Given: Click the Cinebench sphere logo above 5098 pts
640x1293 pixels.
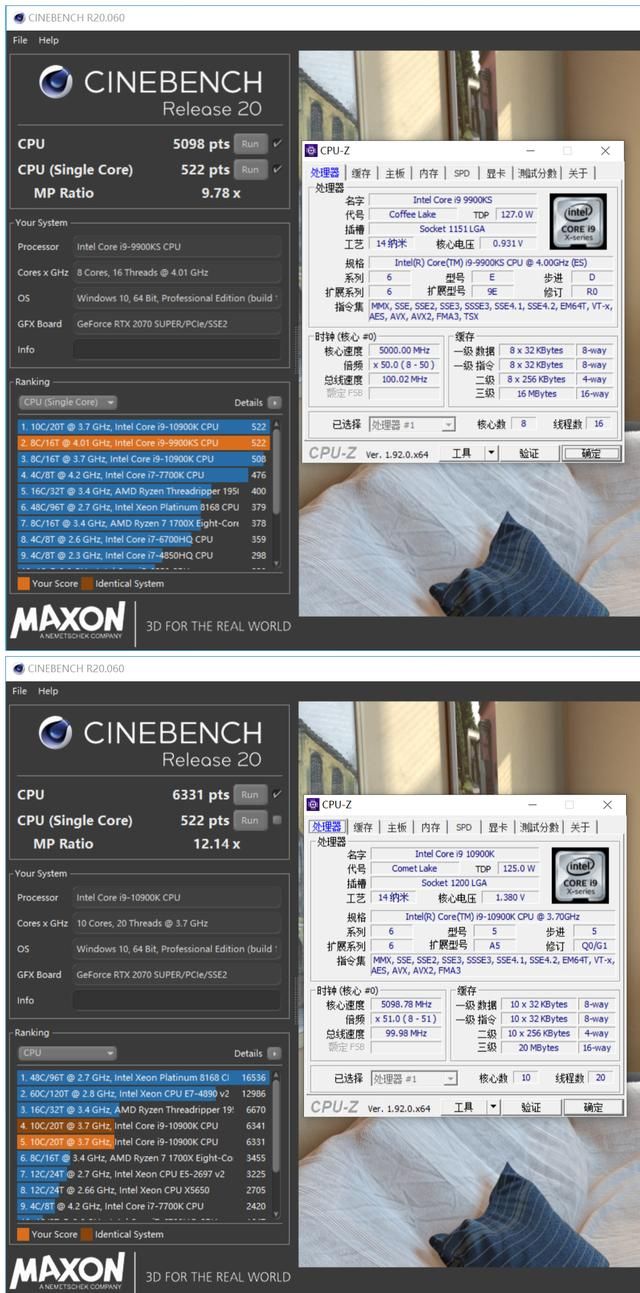Looking at the screenshot, I should [55, 82].
